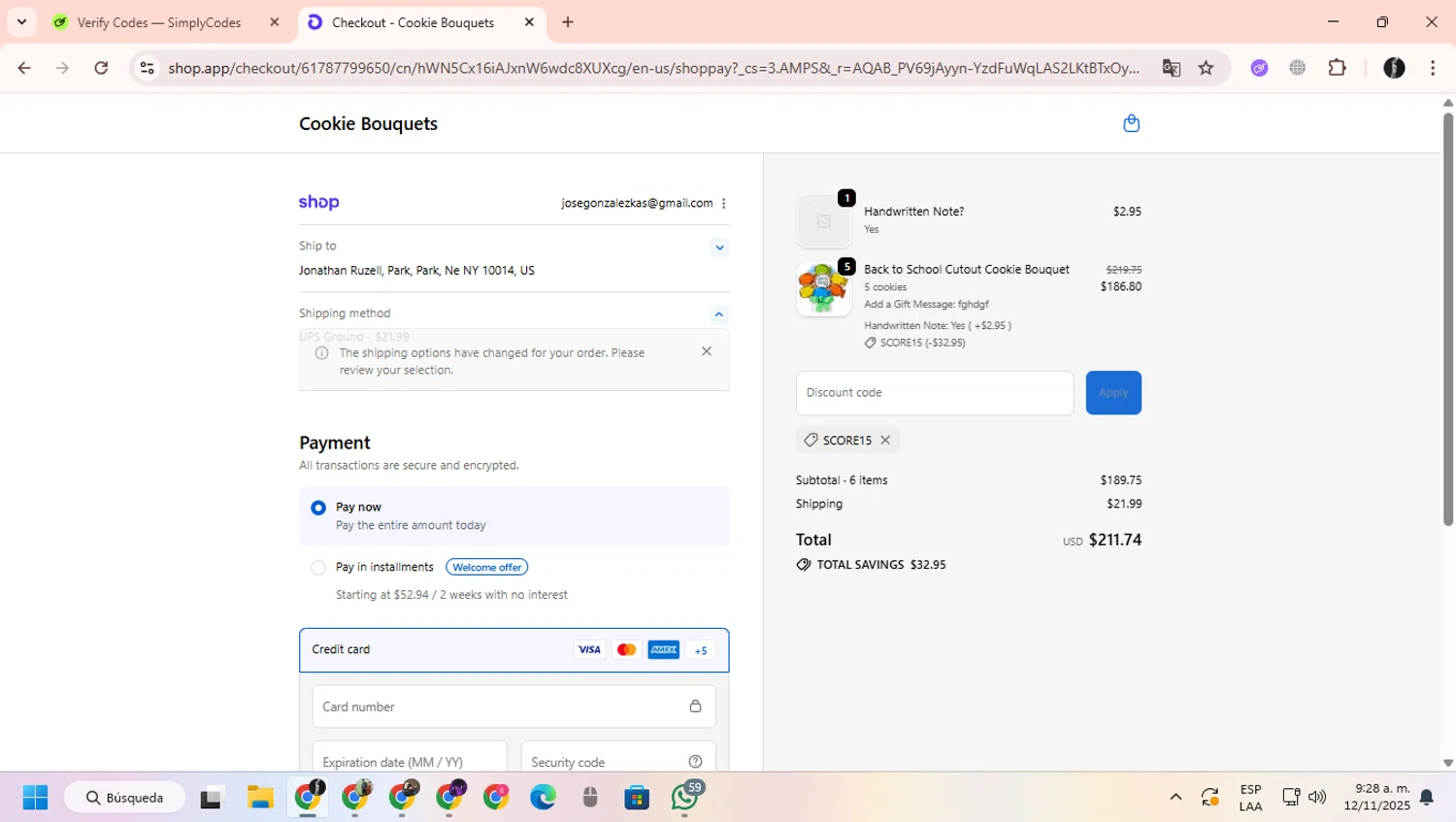Collapse the Shipping method section
Screen dimensions: 1456x822
click(x=719, y=314)
